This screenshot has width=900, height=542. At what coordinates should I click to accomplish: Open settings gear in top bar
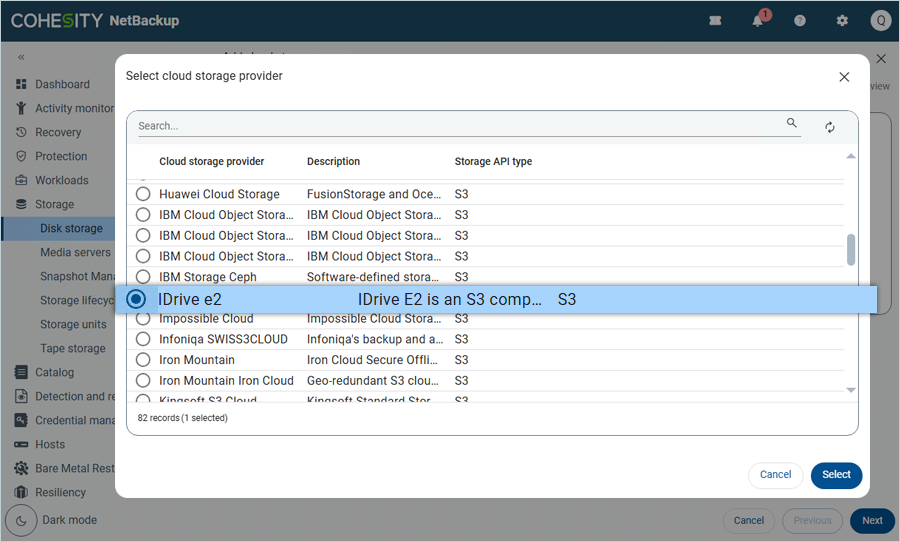(x=842, y=20)
